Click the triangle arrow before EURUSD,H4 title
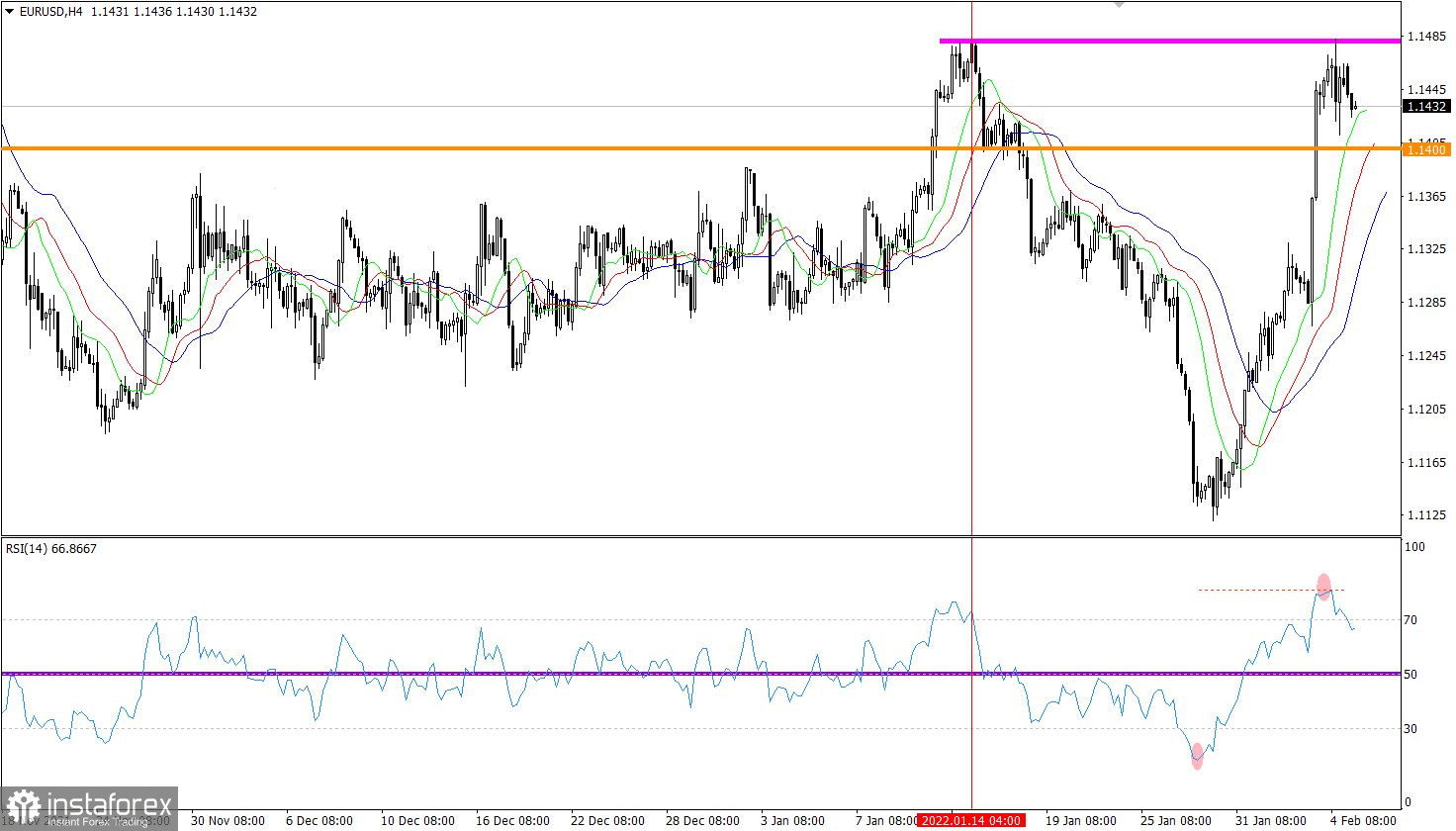This screenshot has height=831, width=1456. pos(9,12)
